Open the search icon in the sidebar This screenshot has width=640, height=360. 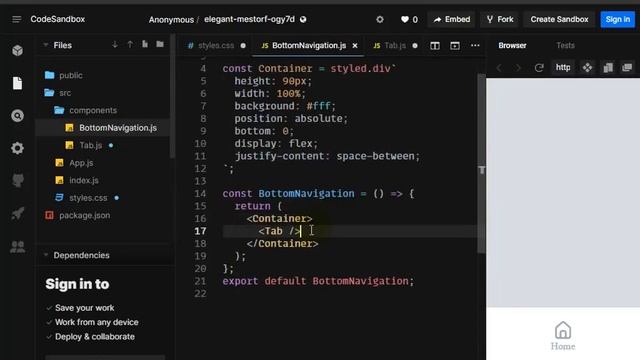(17, 116)
